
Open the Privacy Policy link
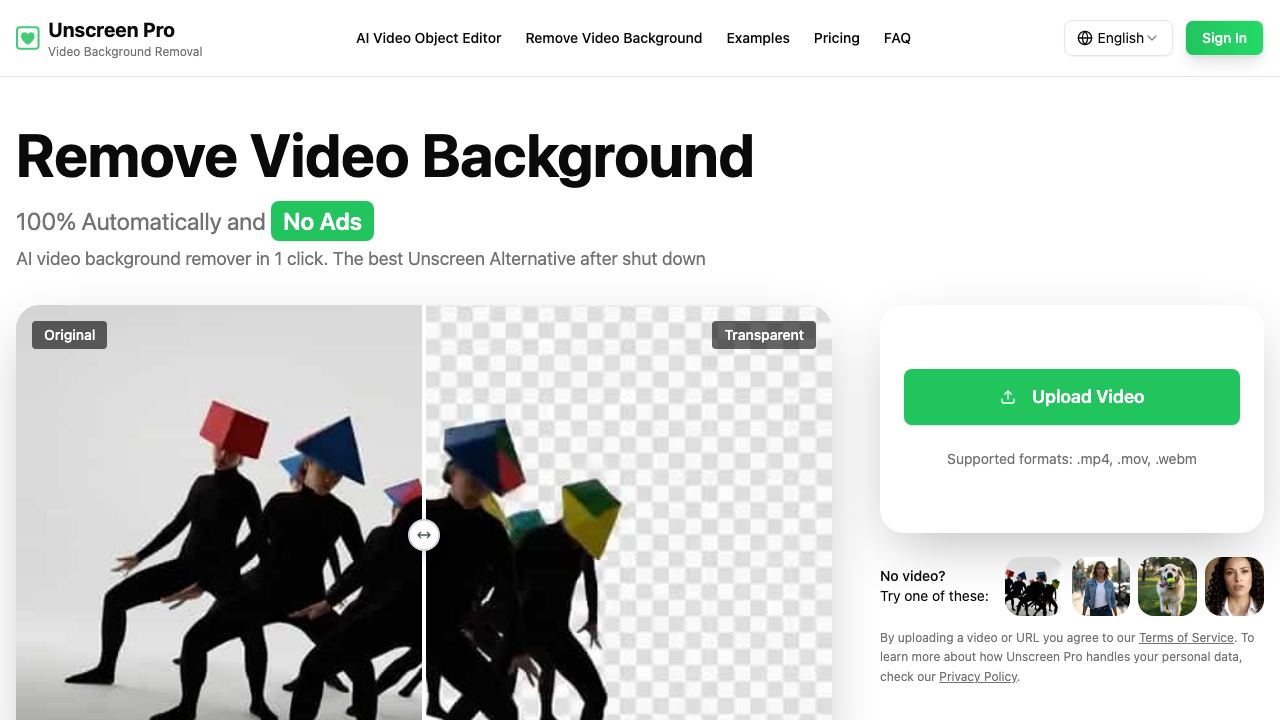click(978, 677)
